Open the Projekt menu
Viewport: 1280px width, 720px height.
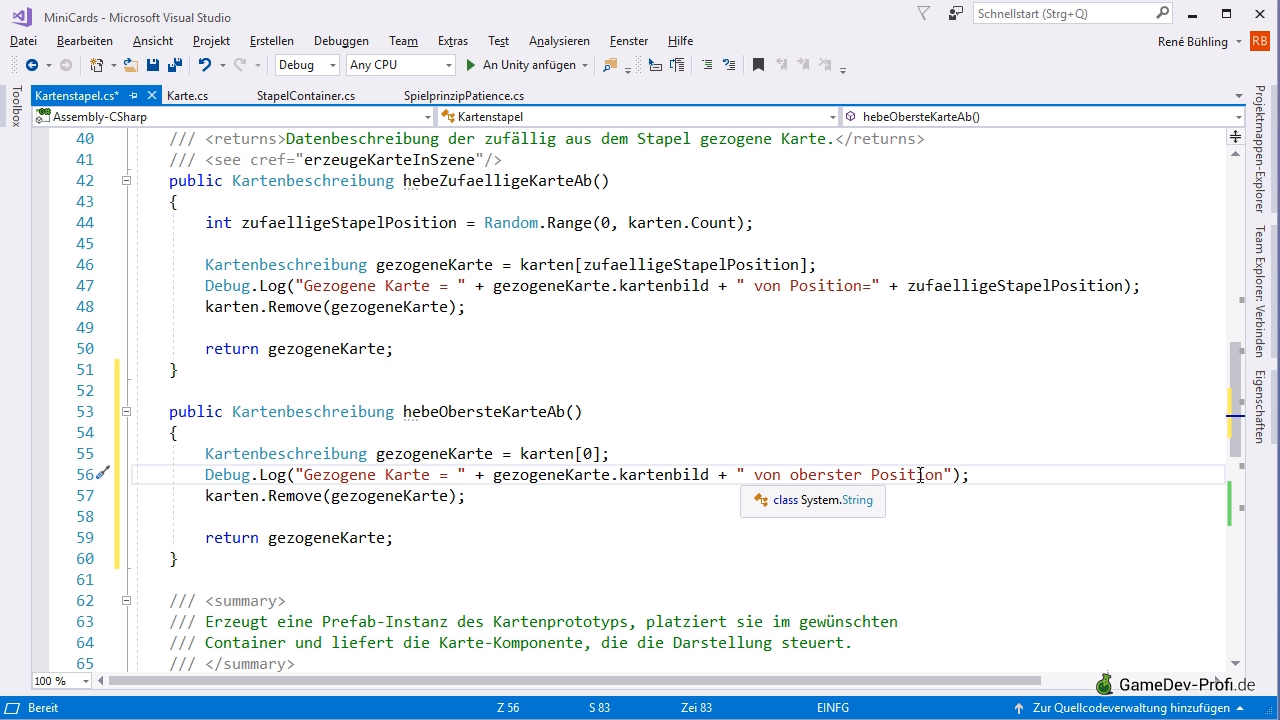[x=211, y=41]
